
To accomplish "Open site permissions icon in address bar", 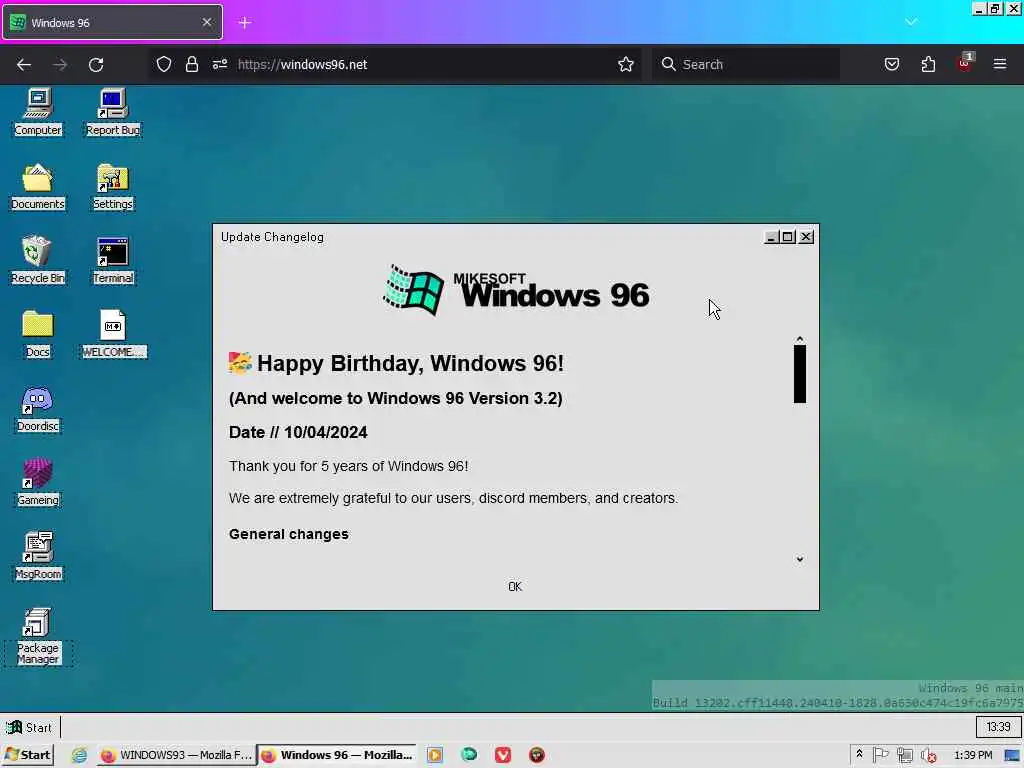I will (x=220, y=64).
